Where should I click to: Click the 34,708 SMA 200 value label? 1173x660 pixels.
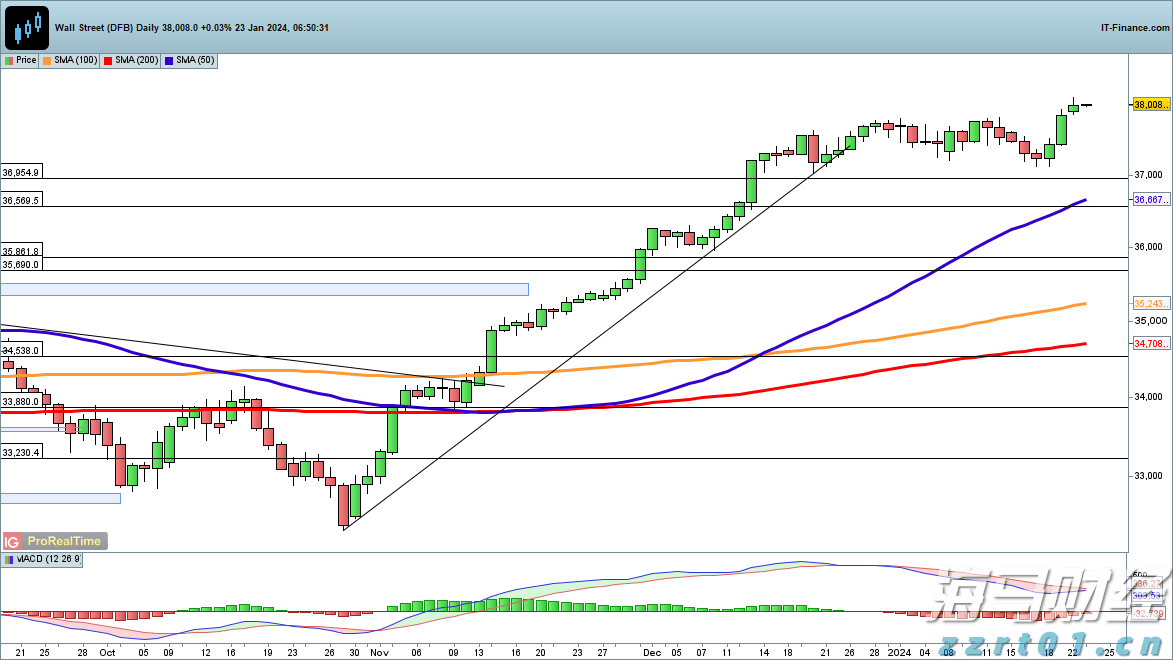pyautogui.click(x=1150, y=343)
